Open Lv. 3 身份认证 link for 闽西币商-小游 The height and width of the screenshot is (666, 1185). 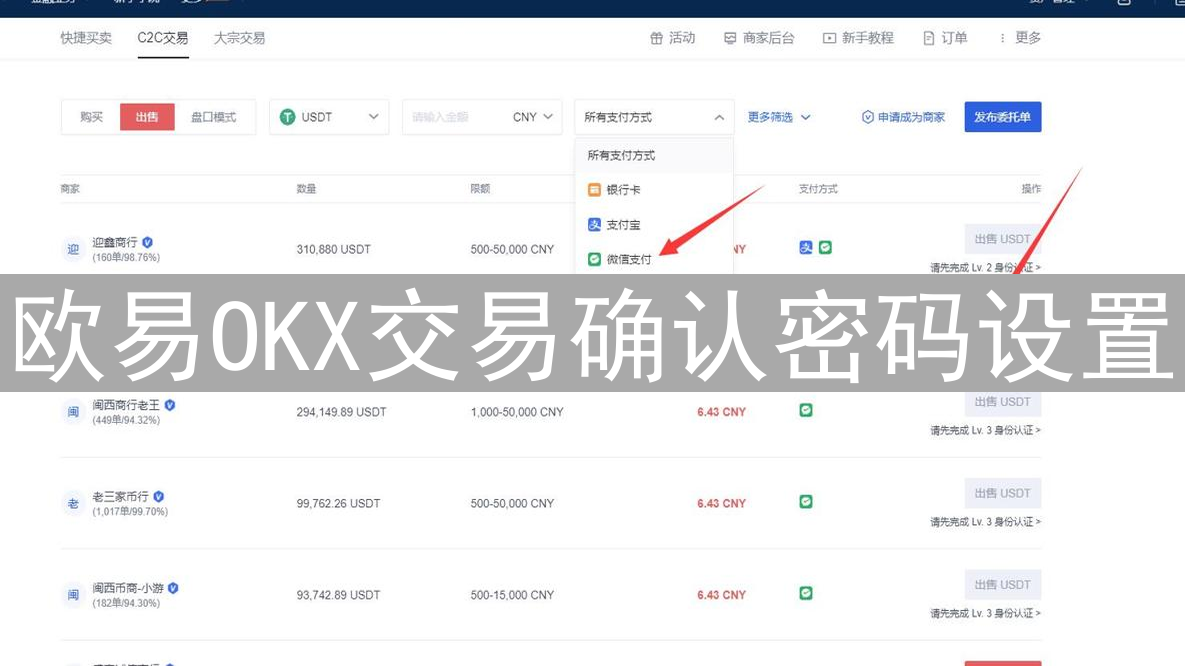click(x=985, y=614)
